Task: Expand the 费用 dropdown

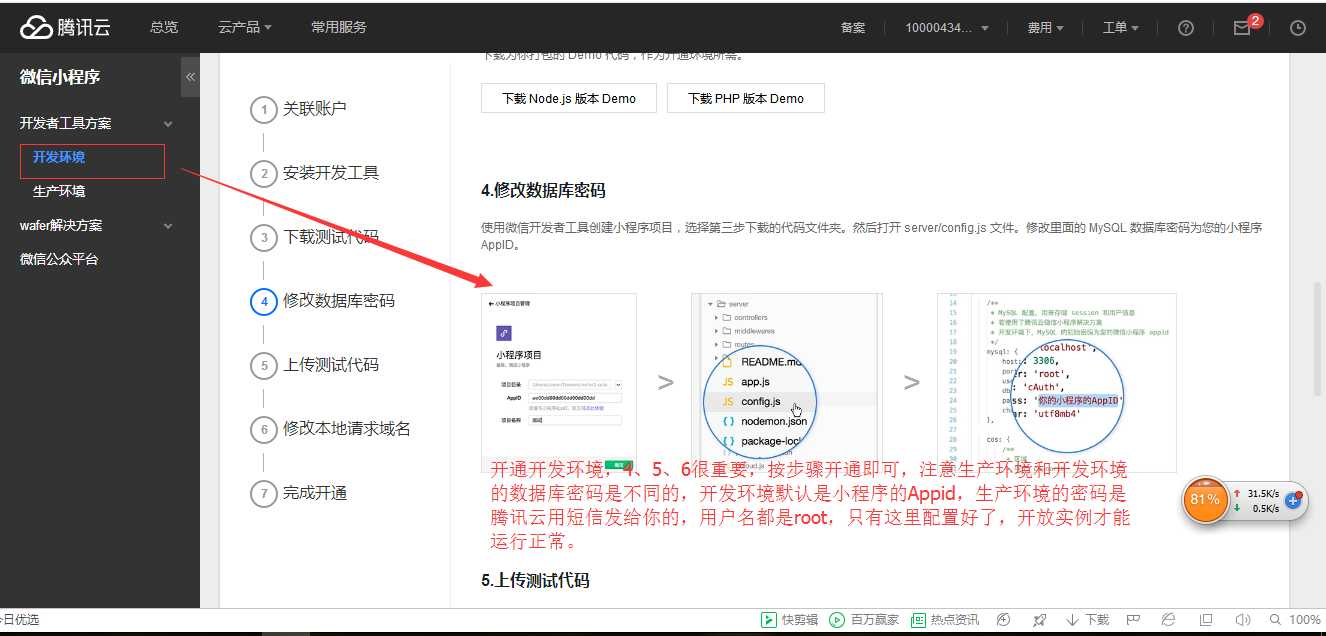Action: coord(1045,28)
